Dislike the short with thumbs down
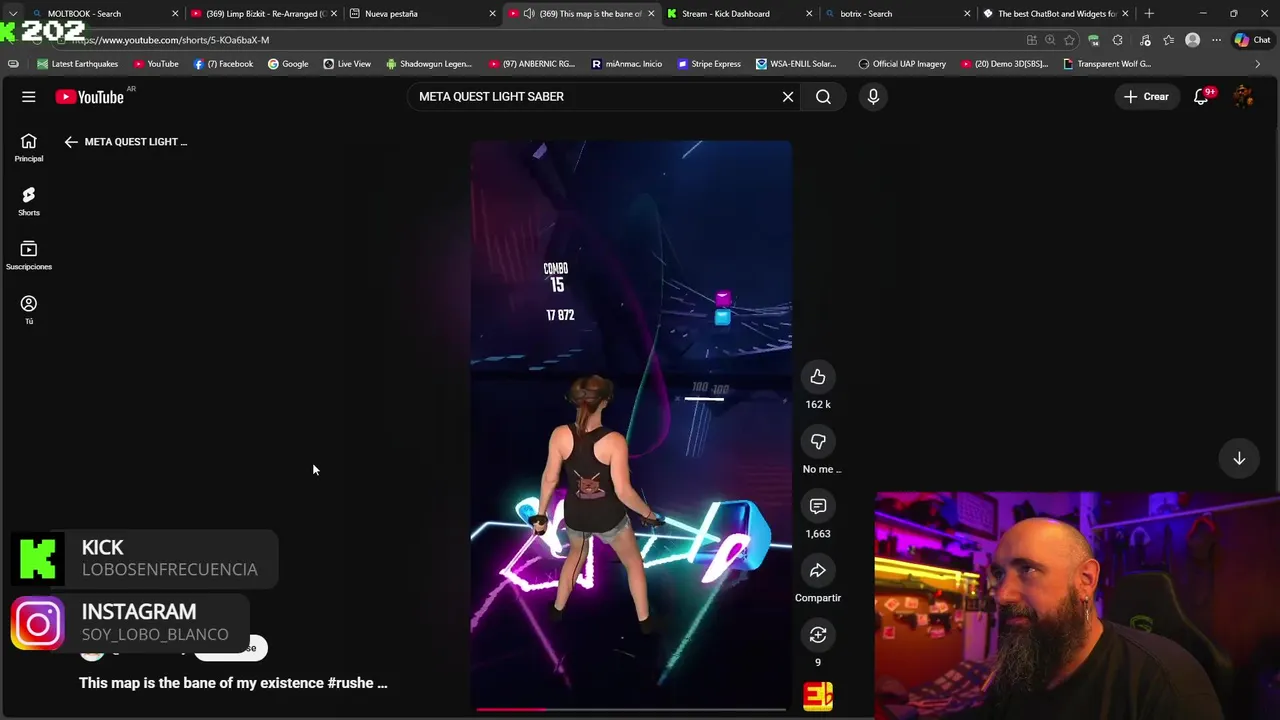 point(818,441)
